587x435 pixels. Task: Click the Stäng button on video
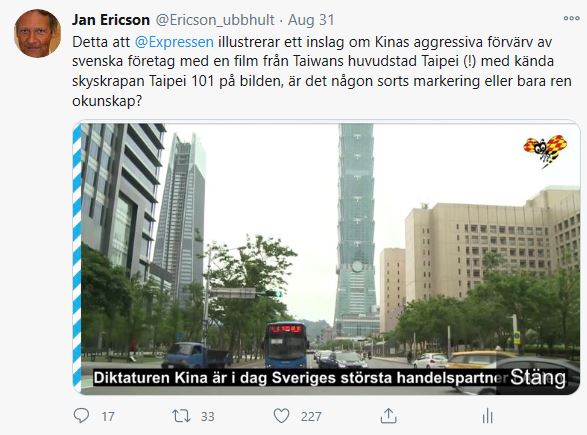point(538,377)
